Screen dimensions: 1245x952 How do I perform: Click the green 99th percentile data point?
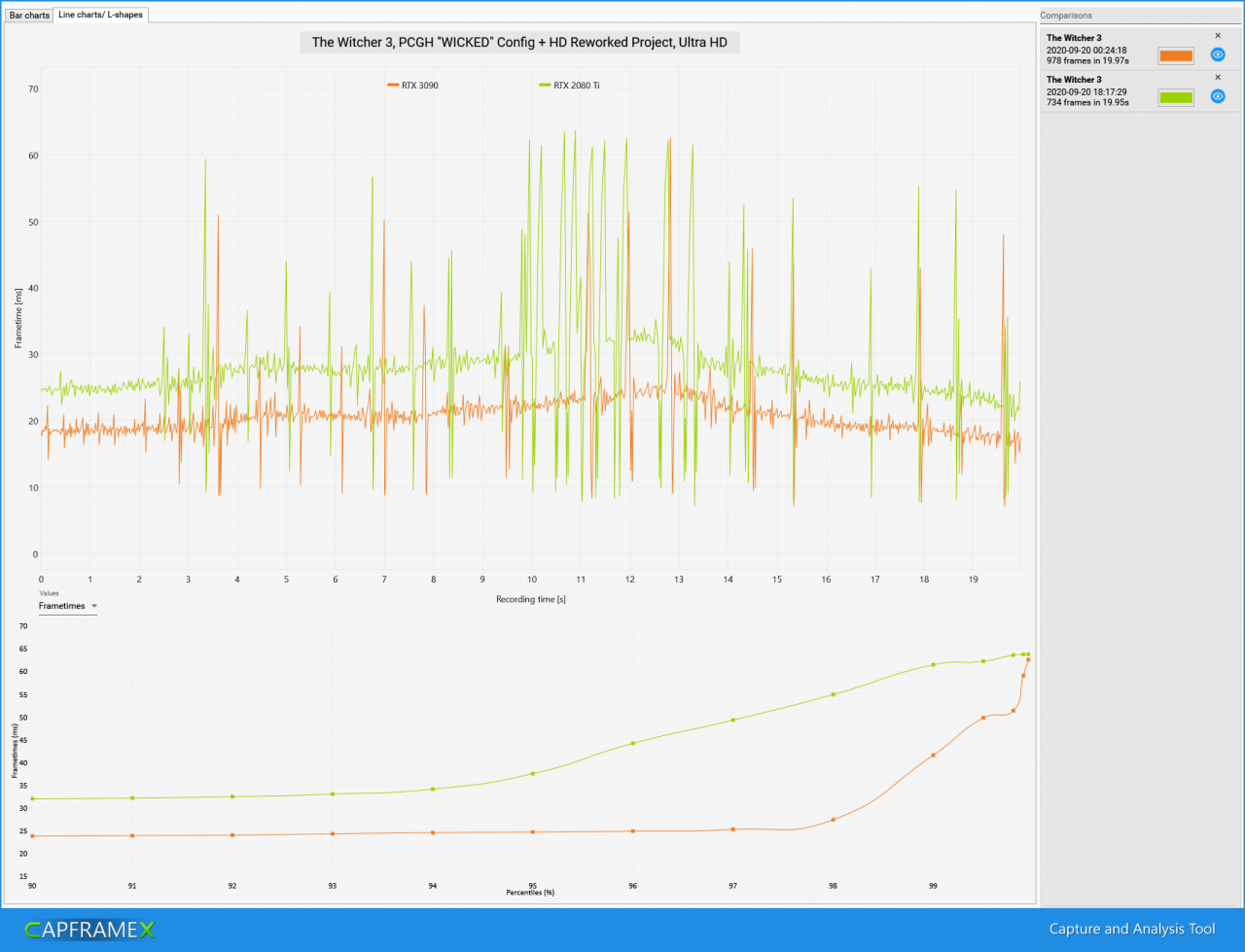933,664
